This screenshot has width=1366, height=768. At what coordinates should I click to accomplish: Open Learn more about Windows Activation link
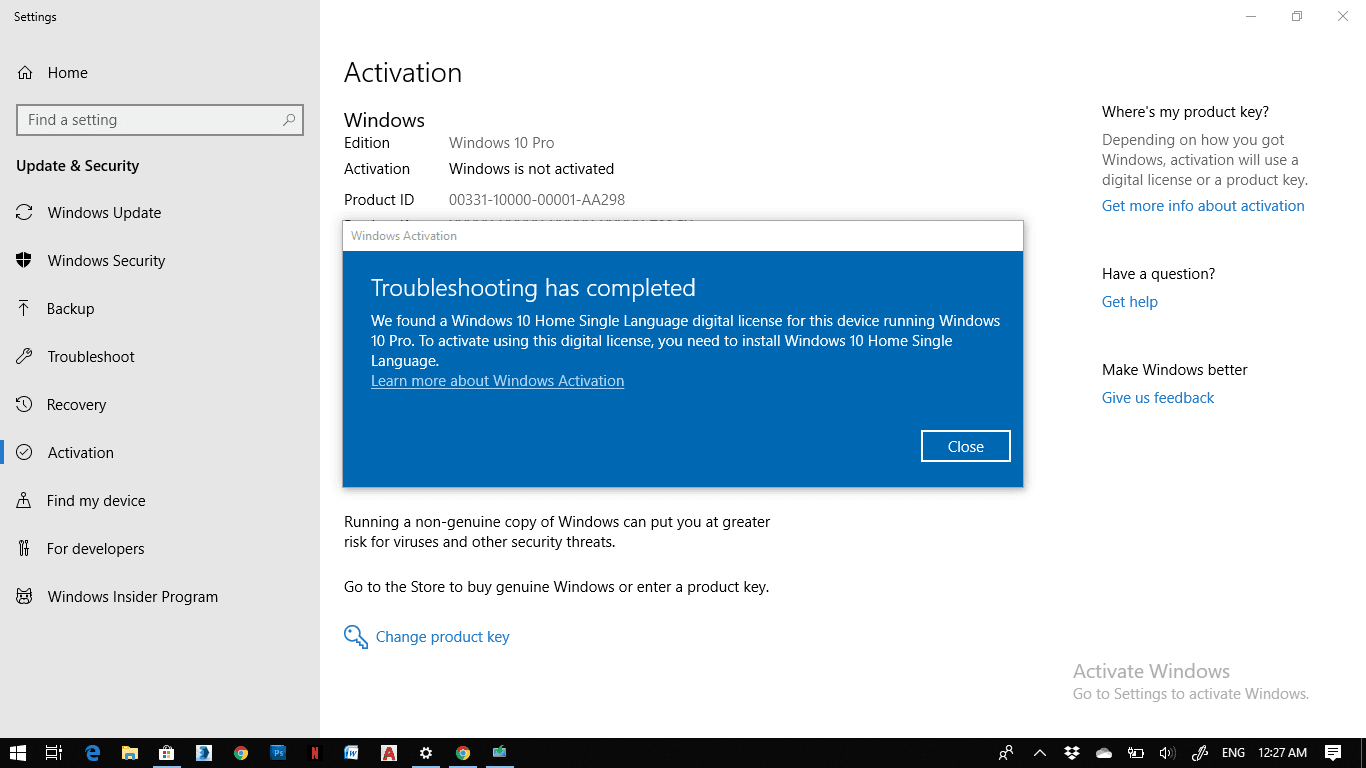(497, 381)
